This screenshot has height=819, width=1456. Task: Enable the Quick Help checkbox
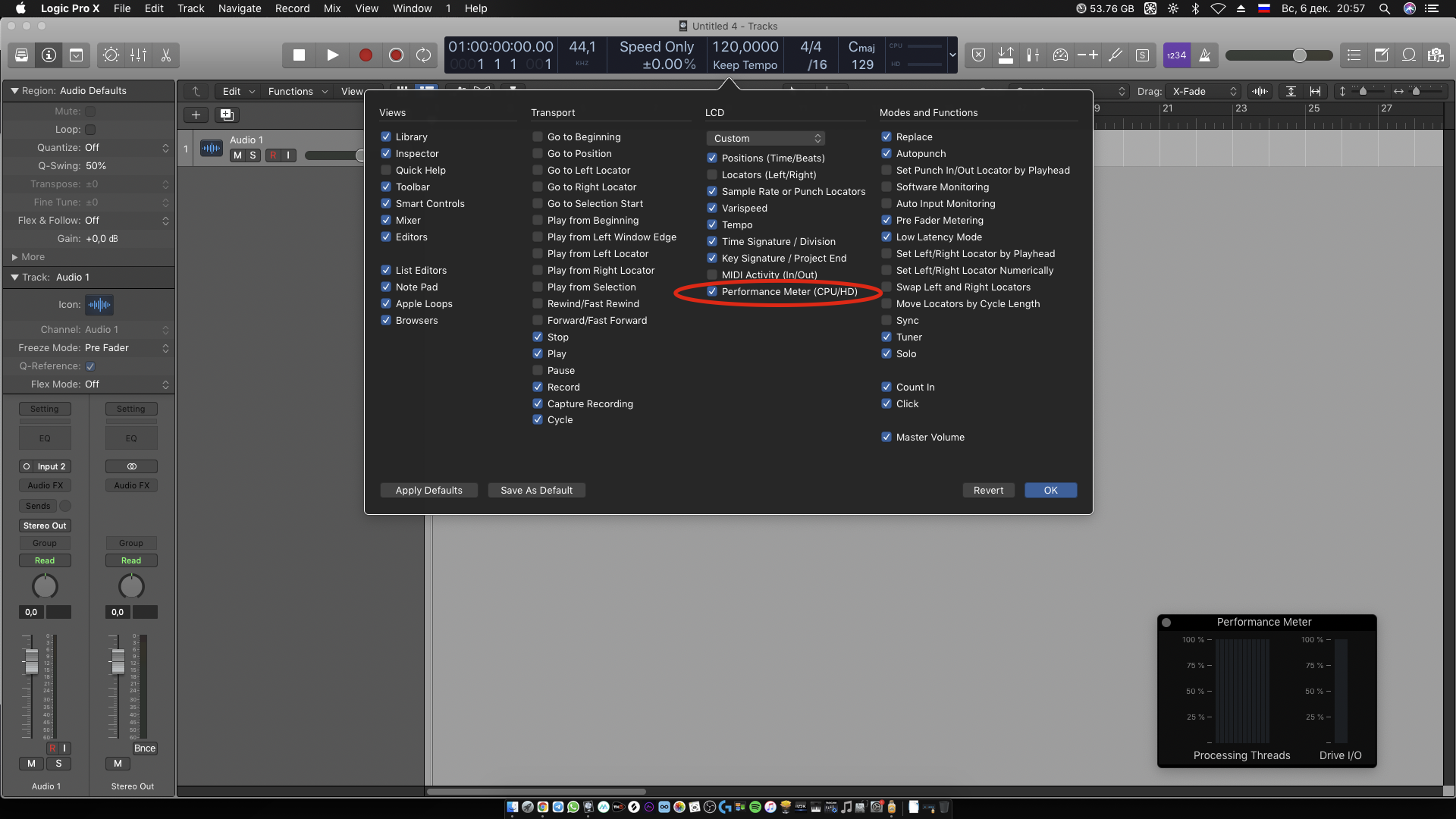click(x=386, y=171)
